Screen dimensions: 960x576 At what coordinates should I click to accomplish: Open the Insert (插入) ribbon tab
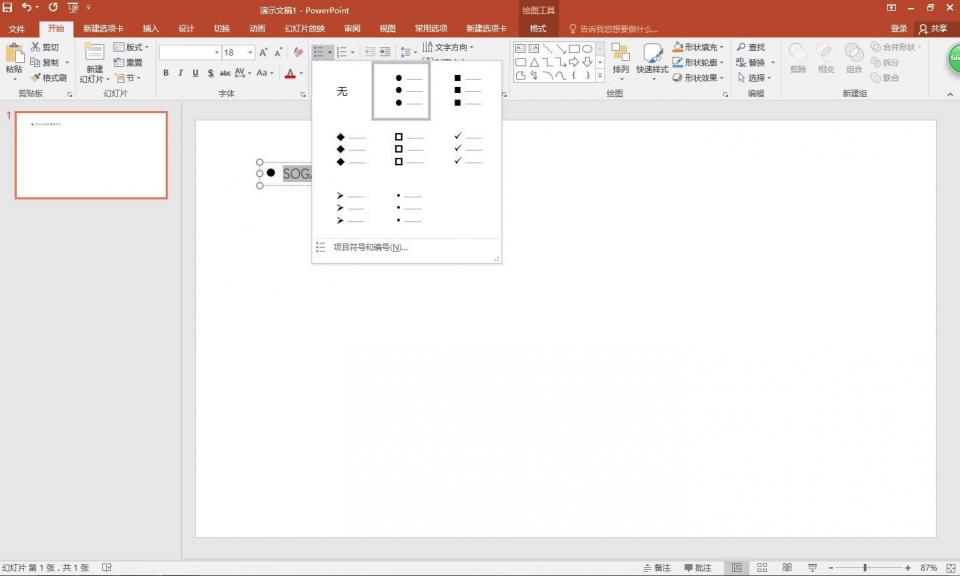[x=150, y=29]
